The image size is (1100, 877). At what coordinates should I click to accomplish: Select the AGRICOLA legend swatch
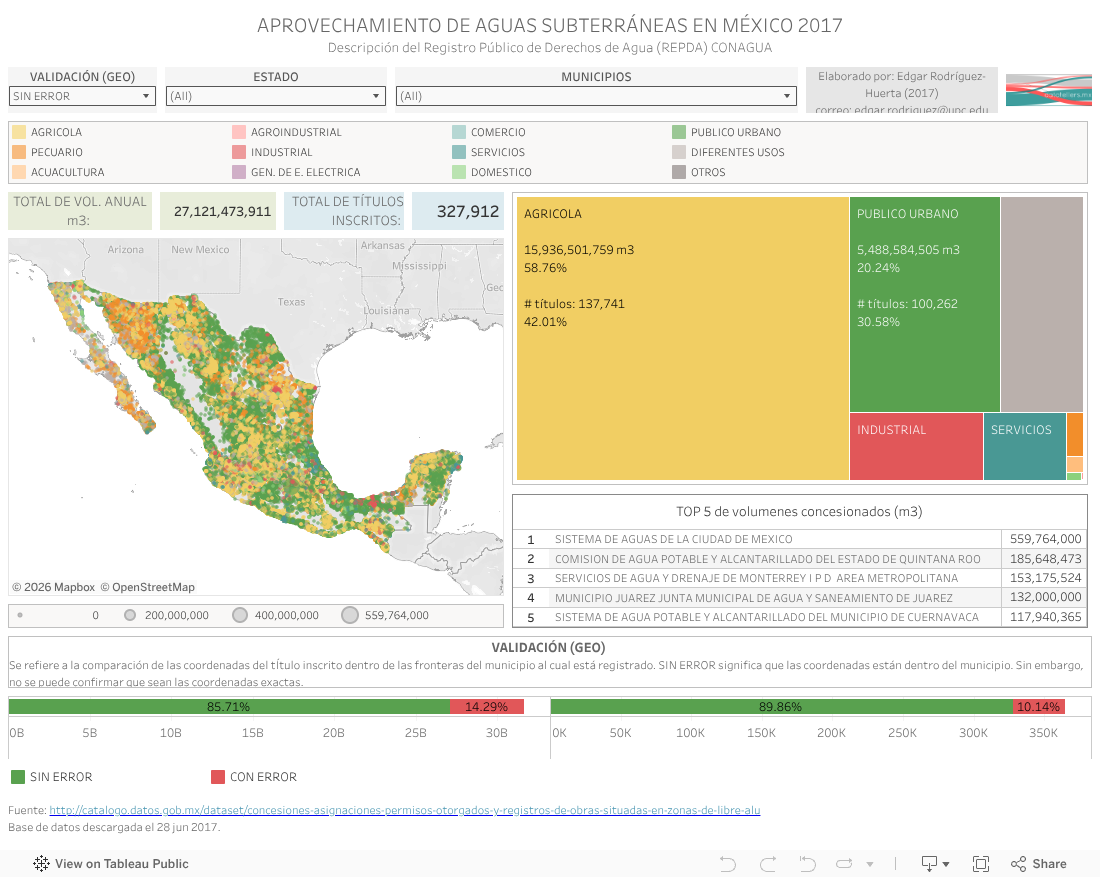pyautogui.click(x=19, y=132)
